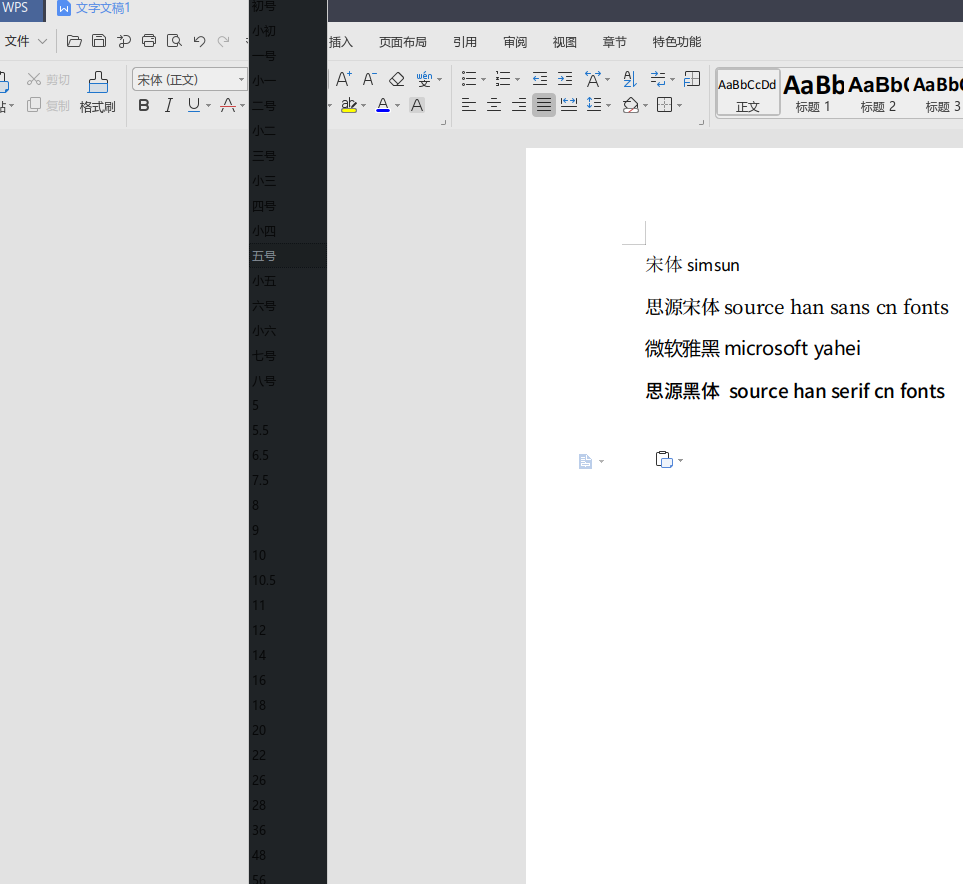Click the yellow text highlight color
Image resolution: width=963 pixels, height=884 pixels.
tap(349, 105)
